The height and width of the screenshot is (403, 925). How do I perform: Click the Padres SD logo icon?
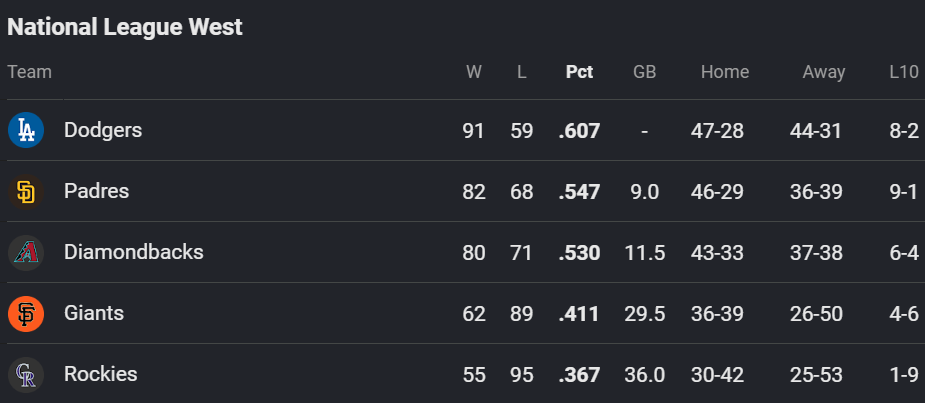pos(26,191)
